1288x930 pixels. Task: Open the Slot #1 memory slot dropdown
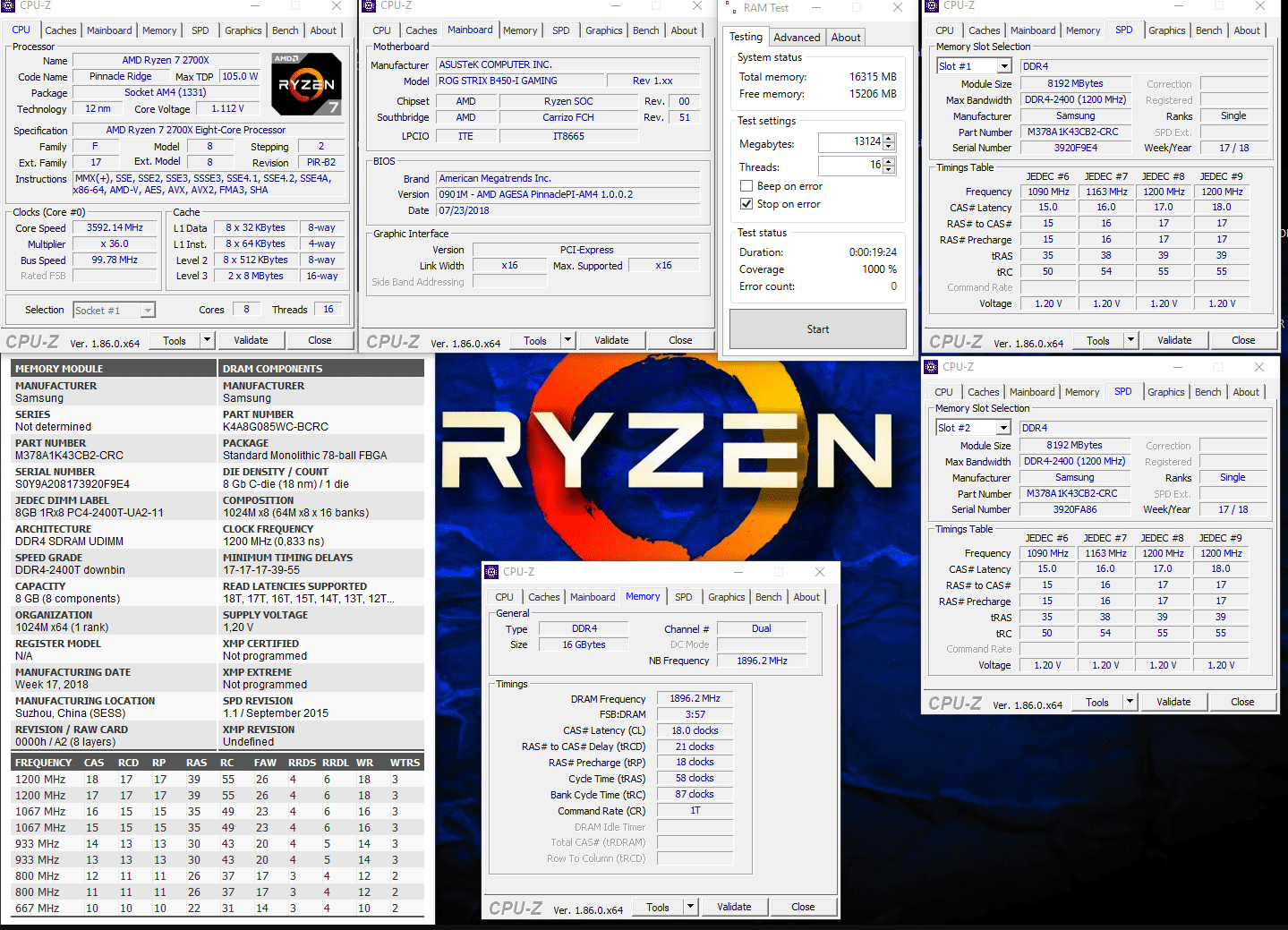[x=1004, y=66]
